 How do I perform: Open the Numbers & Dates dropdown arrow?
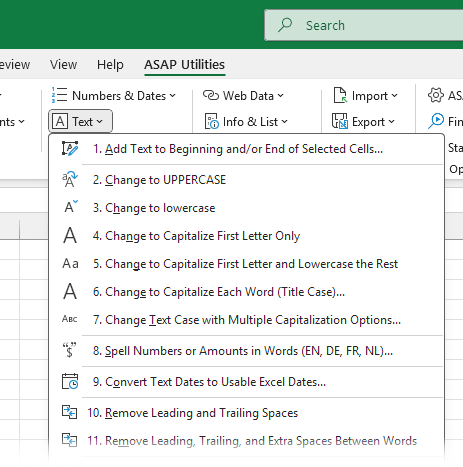tap(172, 96)
